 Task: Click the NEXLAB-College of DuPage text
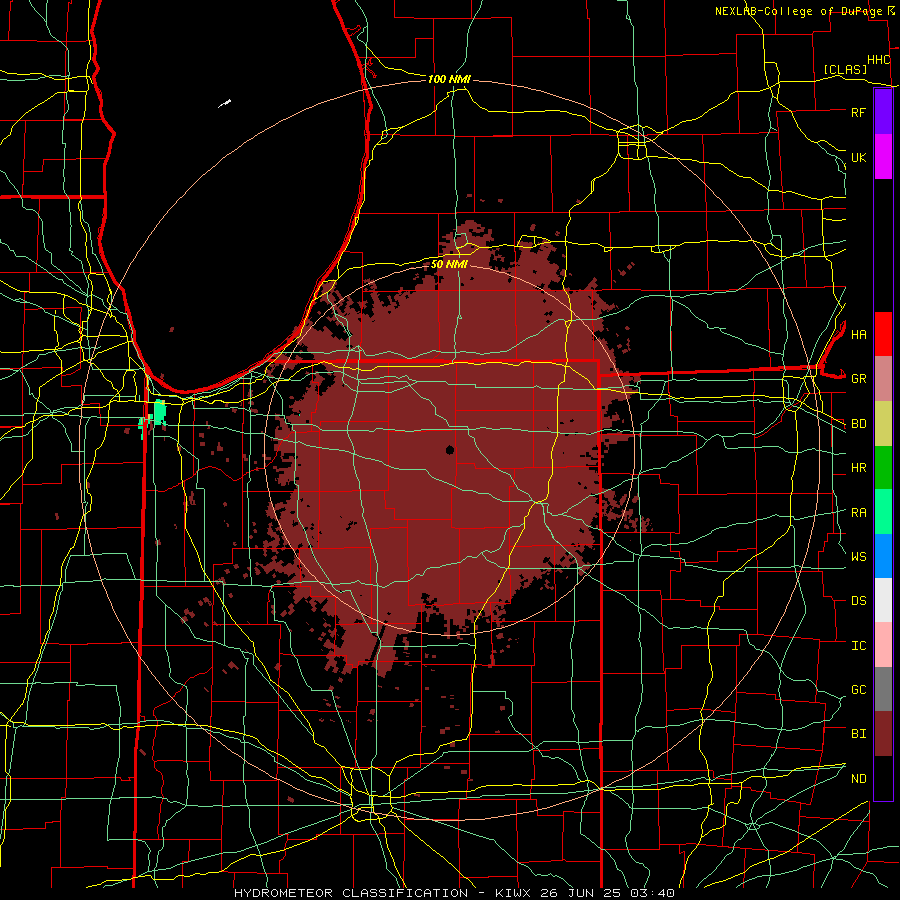pyautogui.click(x=798, y=11)
